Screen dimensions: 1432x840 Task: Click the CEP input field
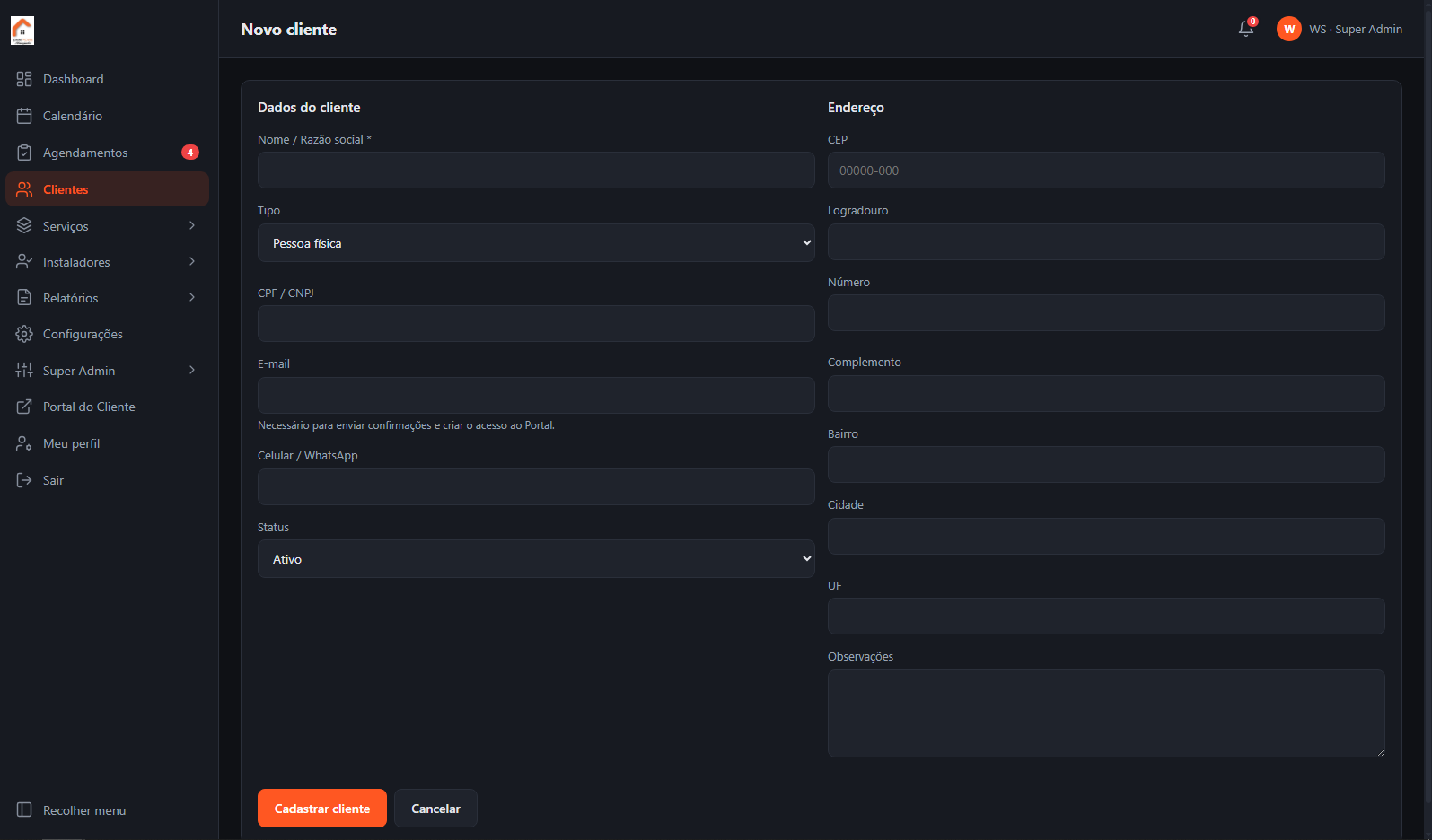coord(1106,171)
